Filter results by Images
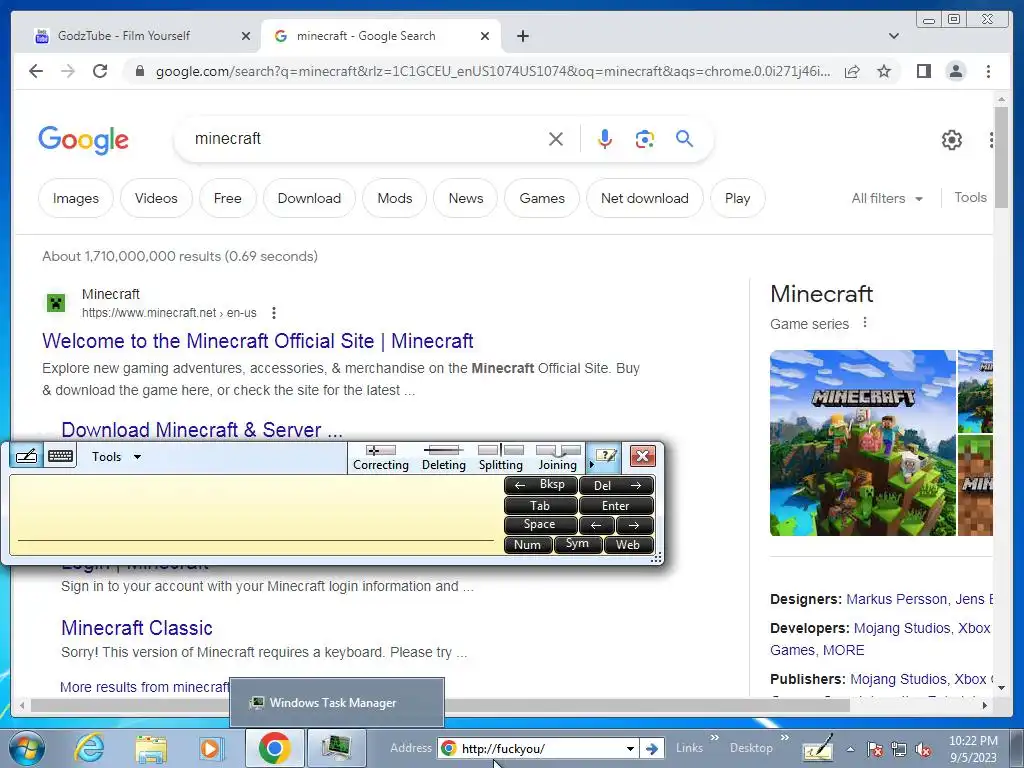This screenshot has height=768, width=1024. coord(76,198)
